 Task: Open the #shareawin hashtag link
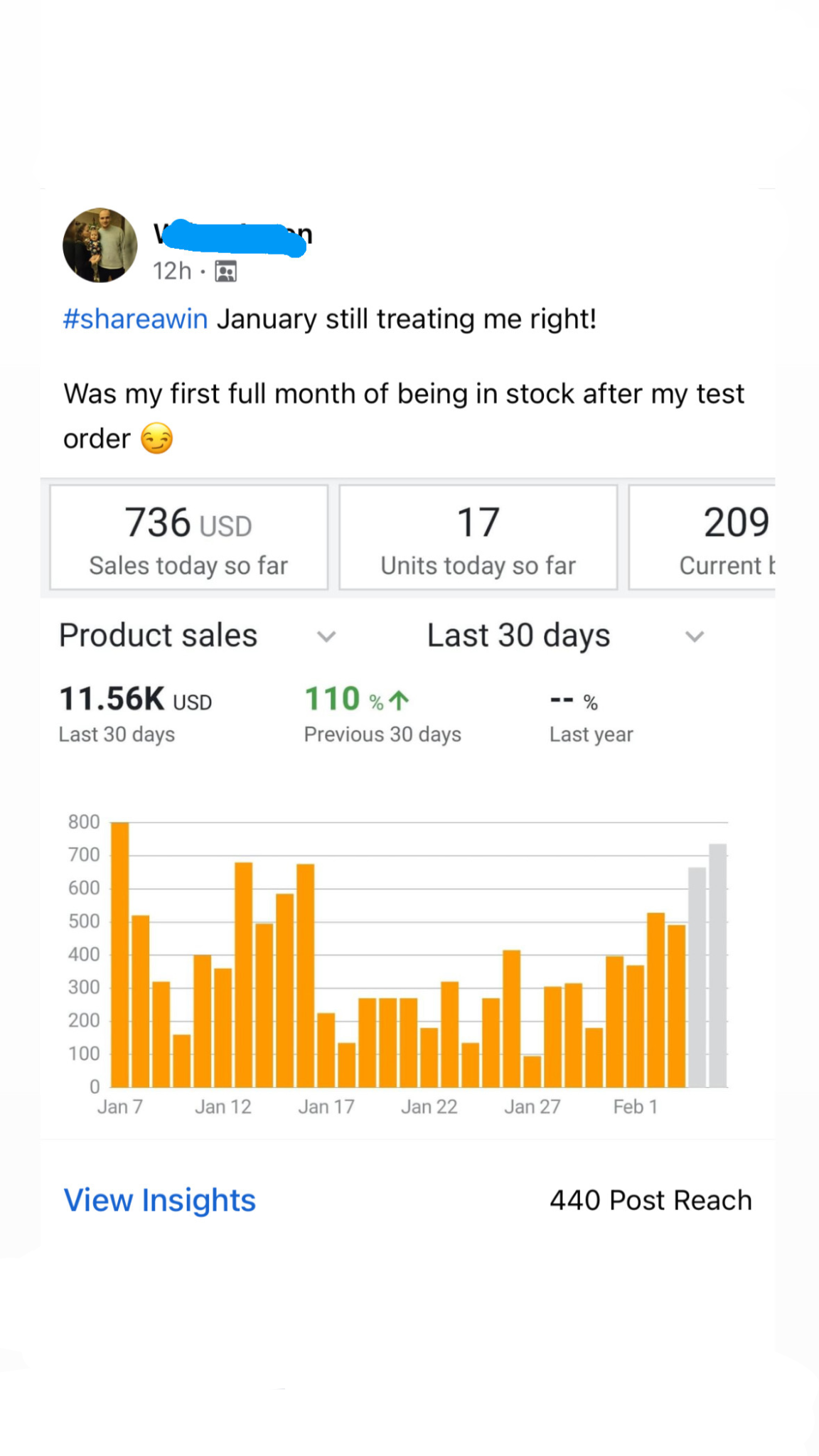135,319
